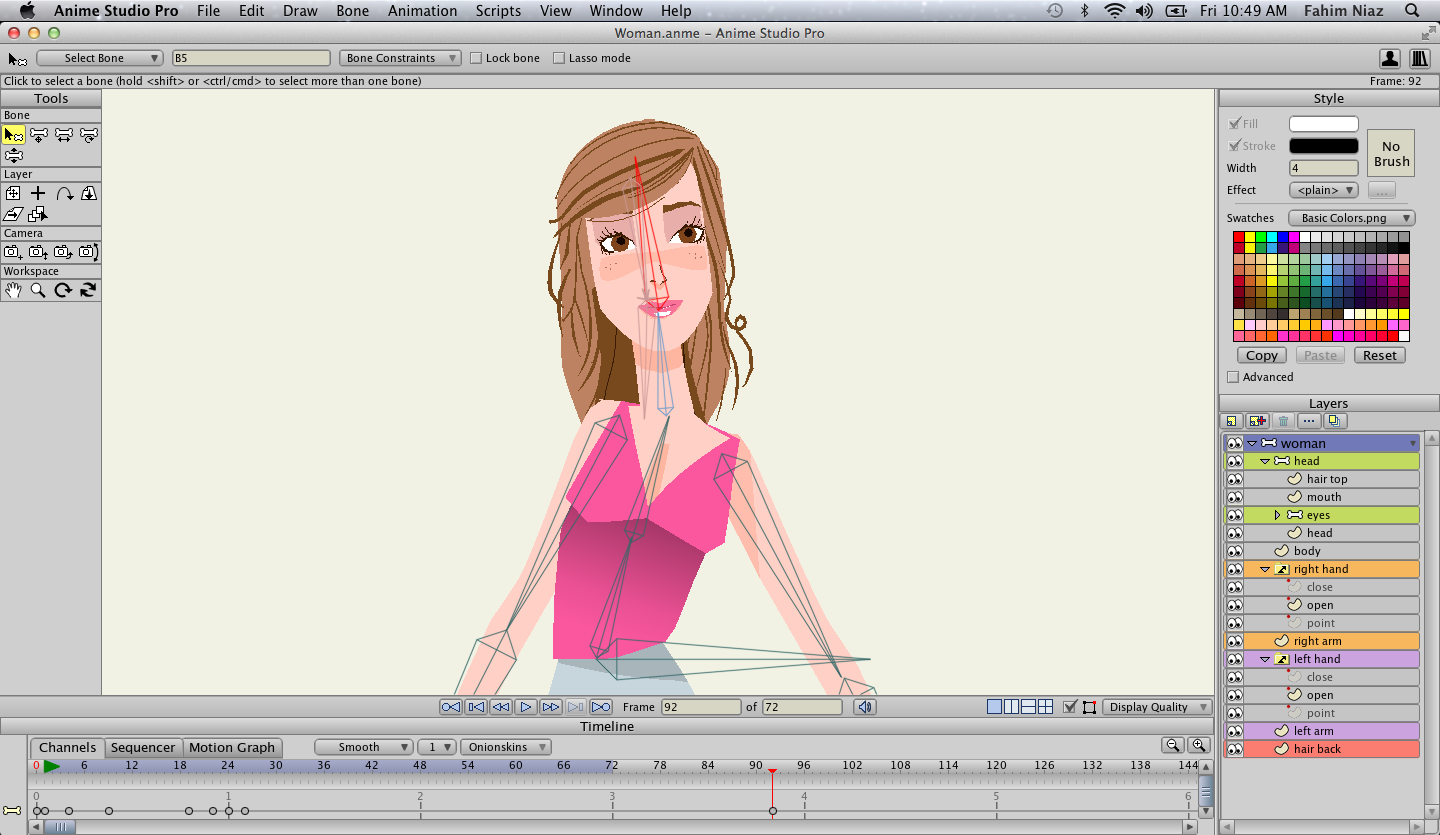Select the Zoom Workspace magnifier tool
The image size is (1440, 835).
click(38, 290)
